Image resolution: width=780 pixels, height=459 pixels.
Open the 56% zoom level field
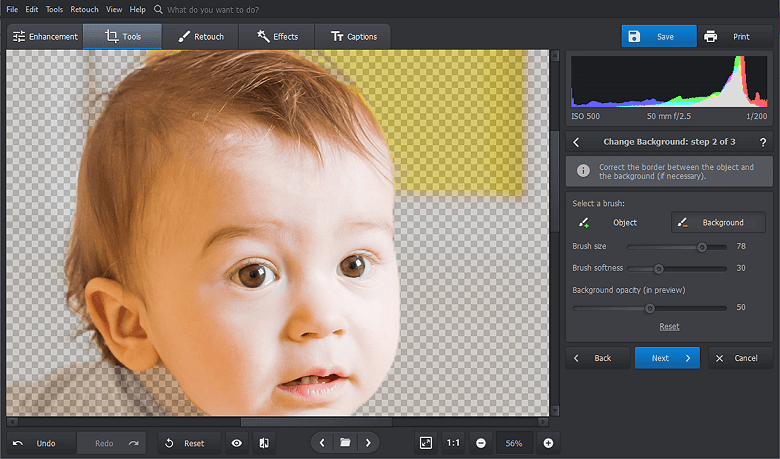(x=514, y=443)
